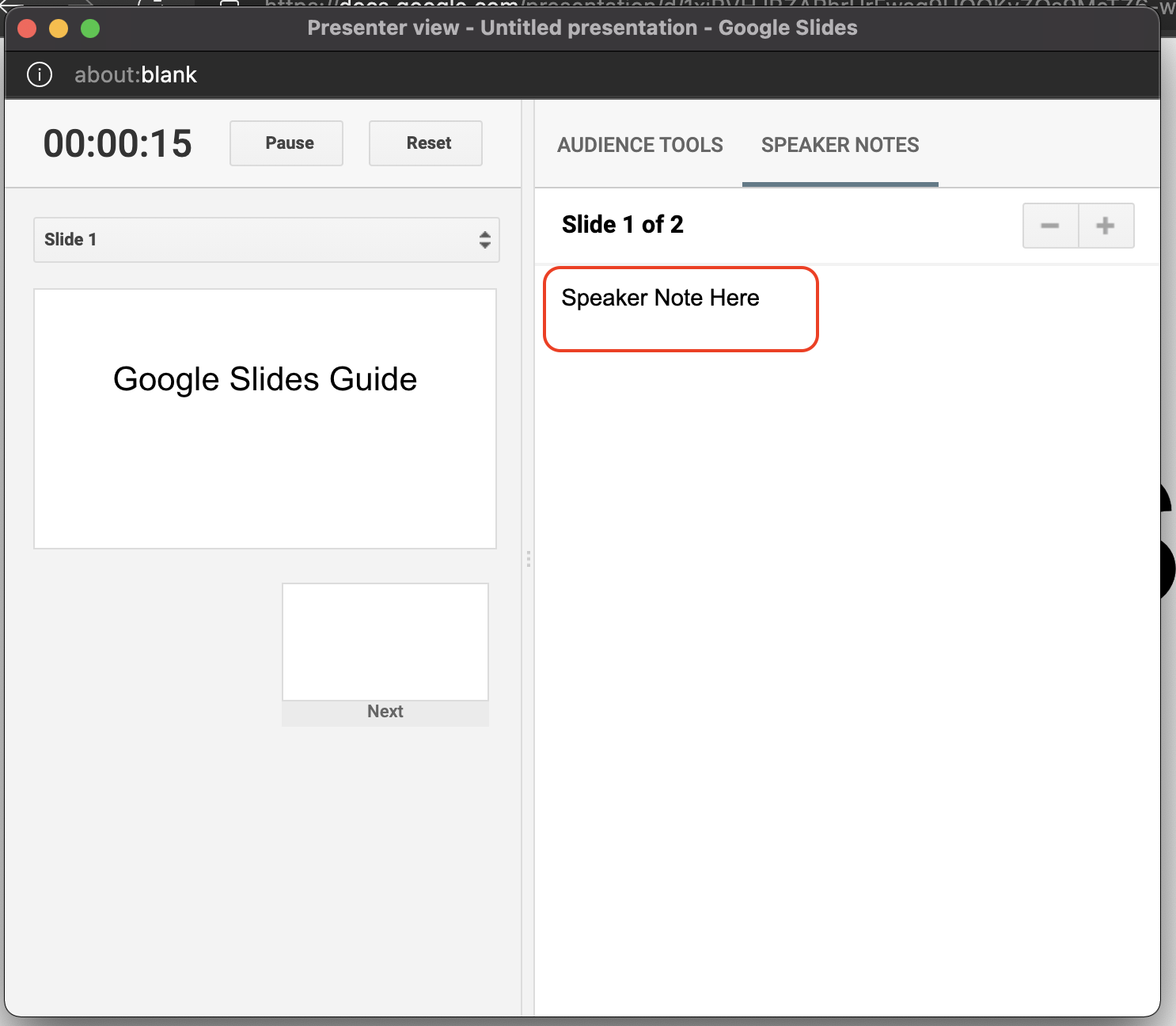Click inside the Speaker Note Here text
Viewport: 1176px width, 1026px height.
(660, 298)
